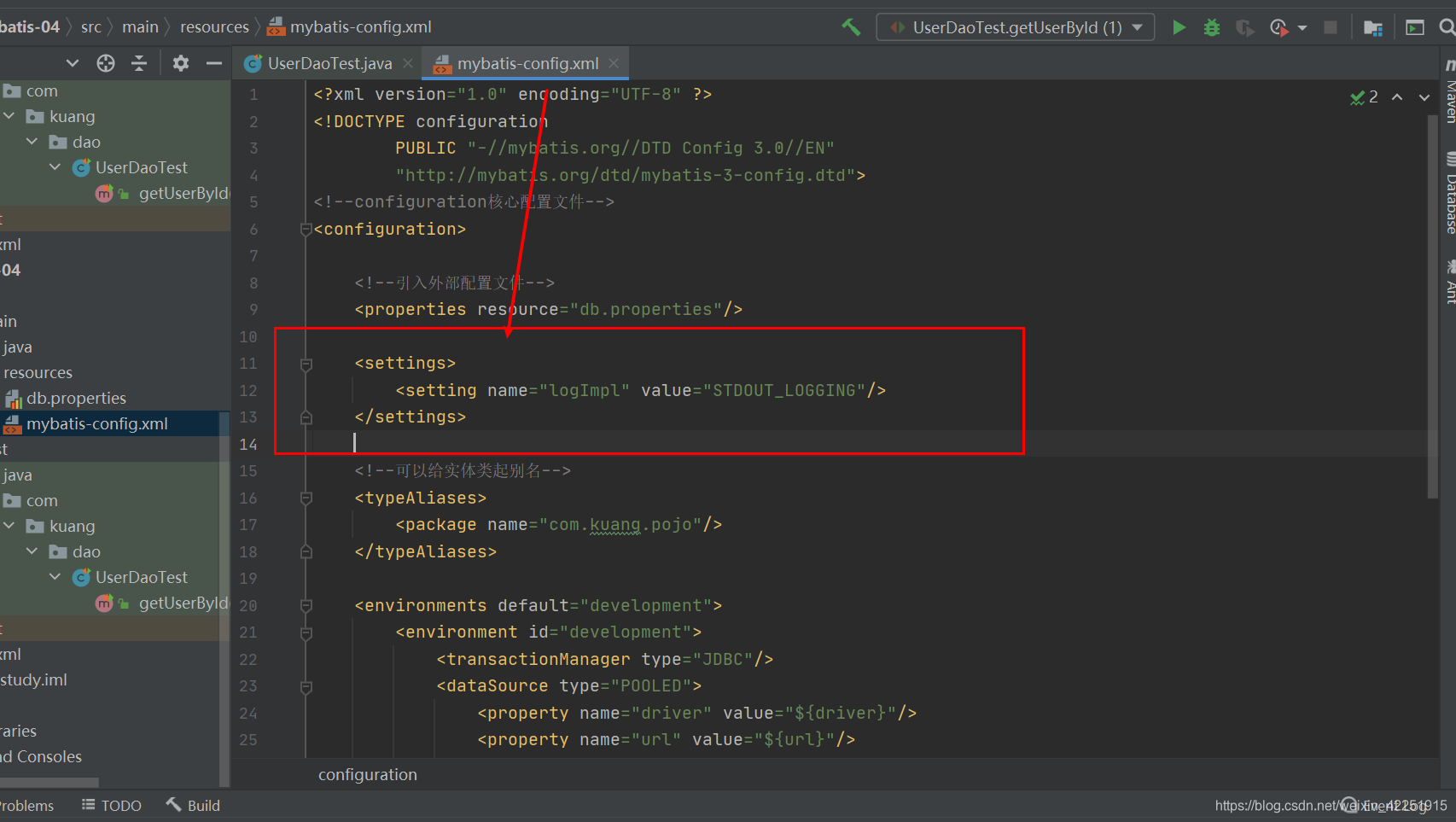Fold the configuration tag at line 6
Viewport: 1456px width, 822px height.
306,229
